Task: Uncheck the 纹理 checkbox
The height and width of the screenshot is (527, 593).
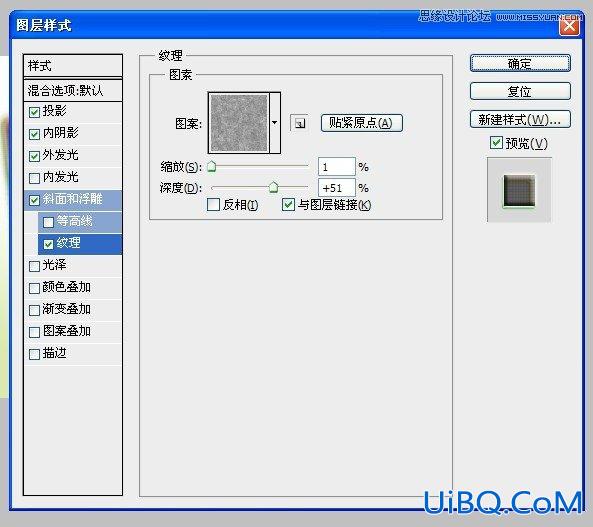Action: click(x=48, y=244)
